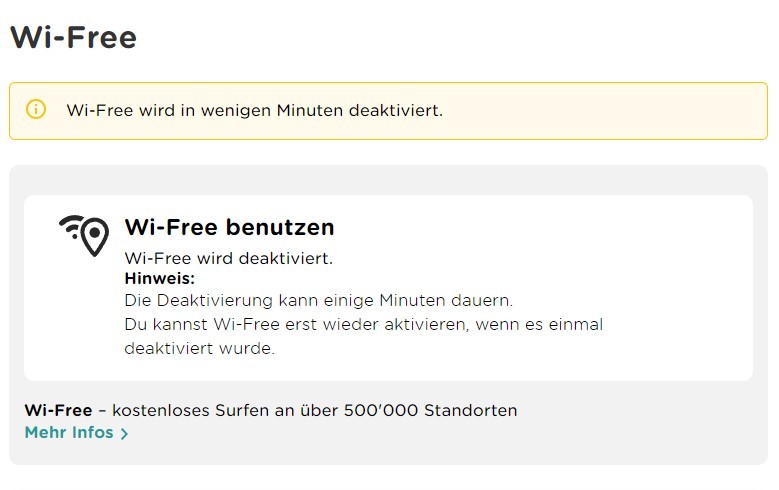Viewport: 779px width, 490px height.
Task: Click the 'Die Deaktivierung kann einige Minuten dauern' line
Action: [x=318, y=300]
